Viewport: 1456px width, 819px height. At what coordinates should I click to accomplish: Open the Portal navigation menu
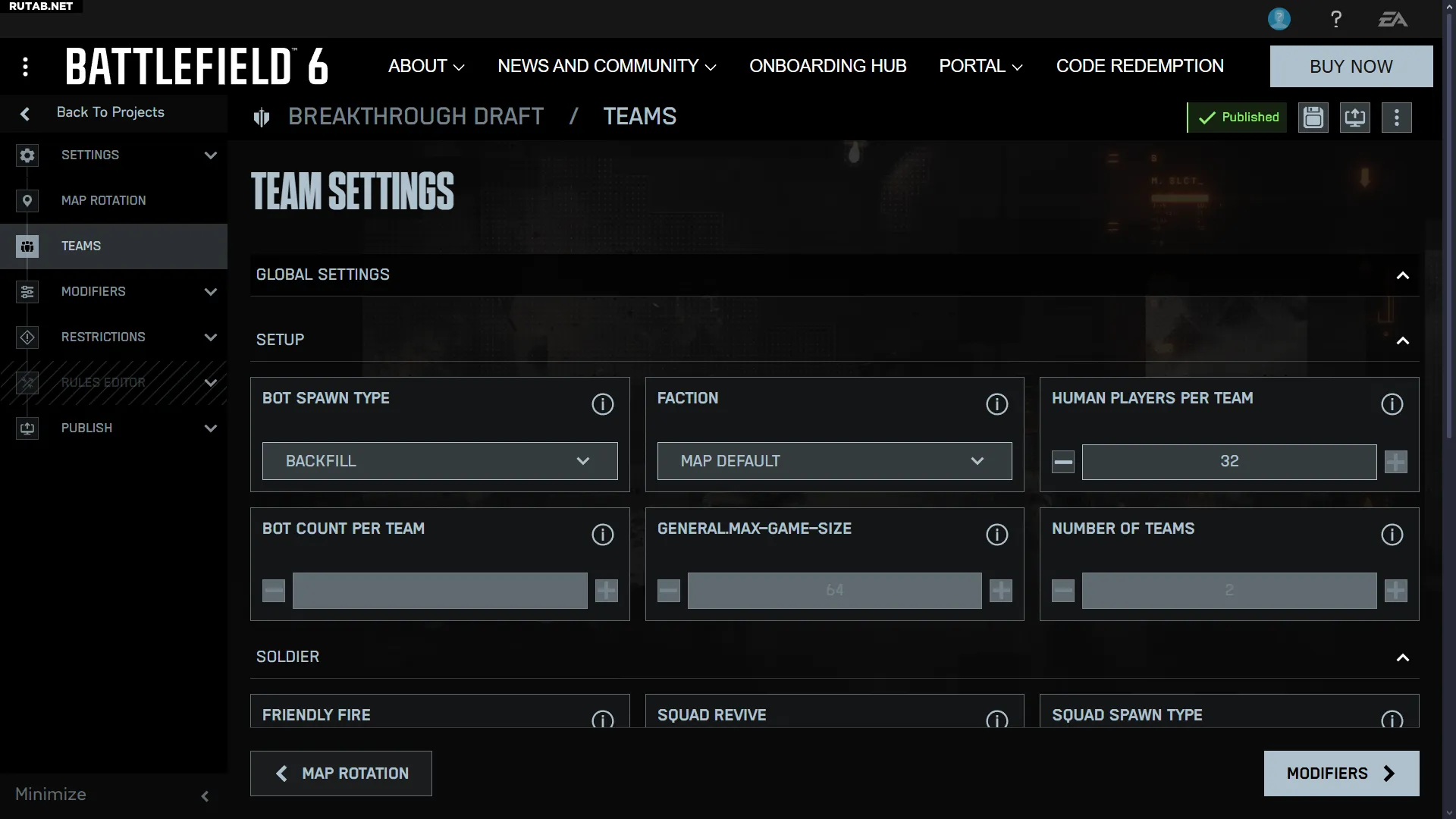980,66
